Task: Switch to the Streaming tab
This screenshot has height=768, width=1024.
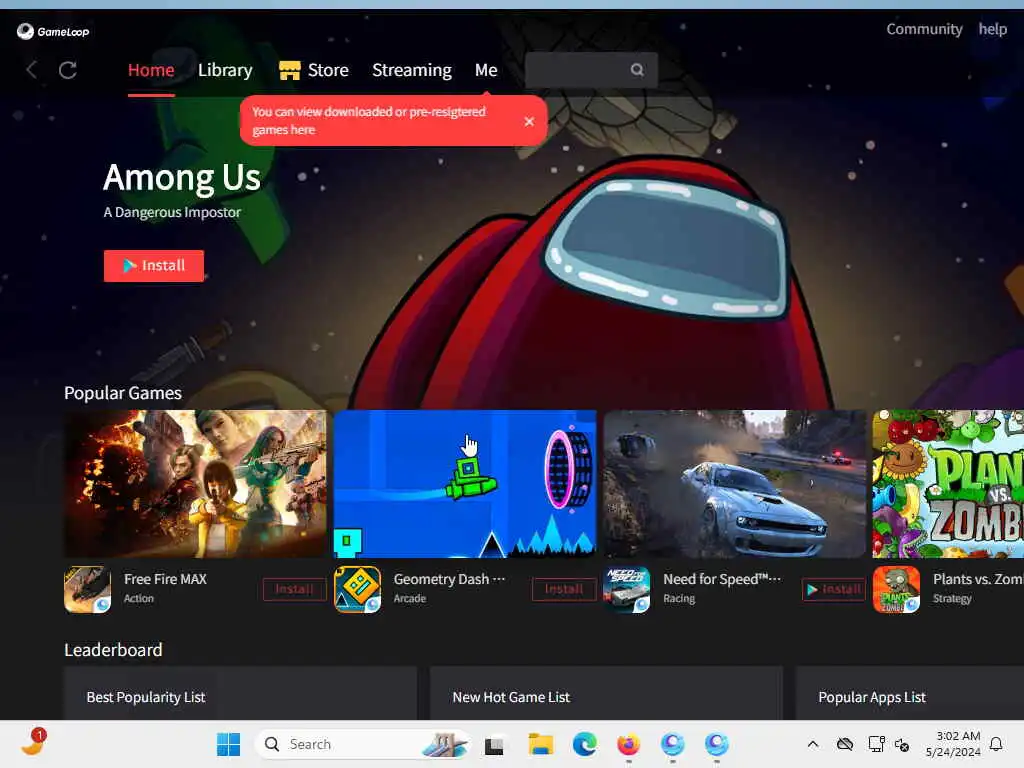Action: [x=411, y=70]
